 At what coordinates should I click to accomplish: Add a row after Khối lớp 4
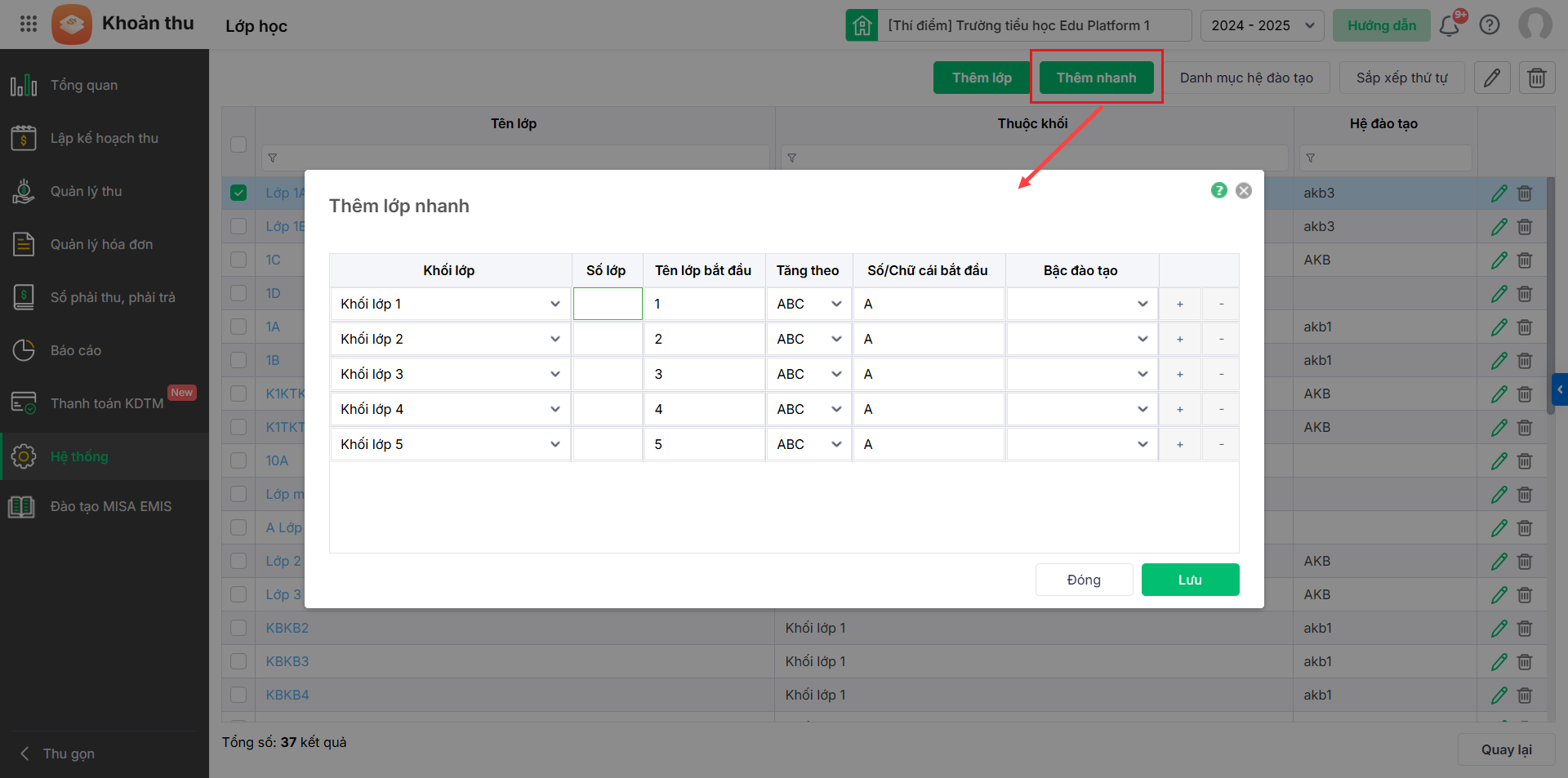(x=1180, y=409)
